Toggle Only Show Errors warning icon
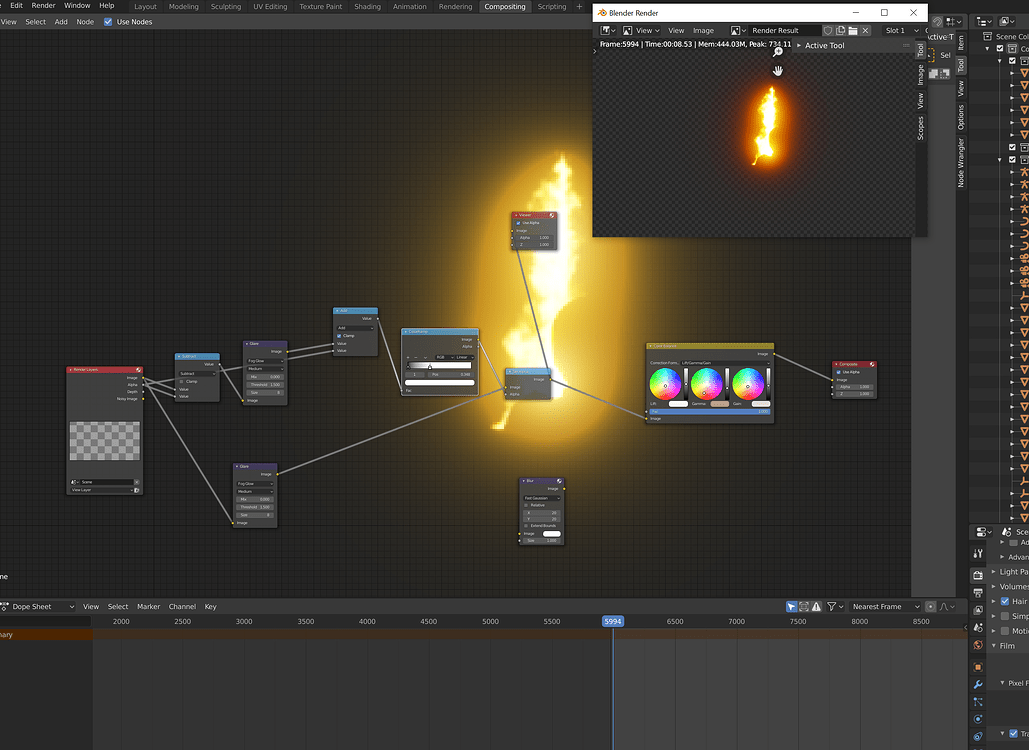The width and height of the screenshot is (1029, 750). (816, 606)
